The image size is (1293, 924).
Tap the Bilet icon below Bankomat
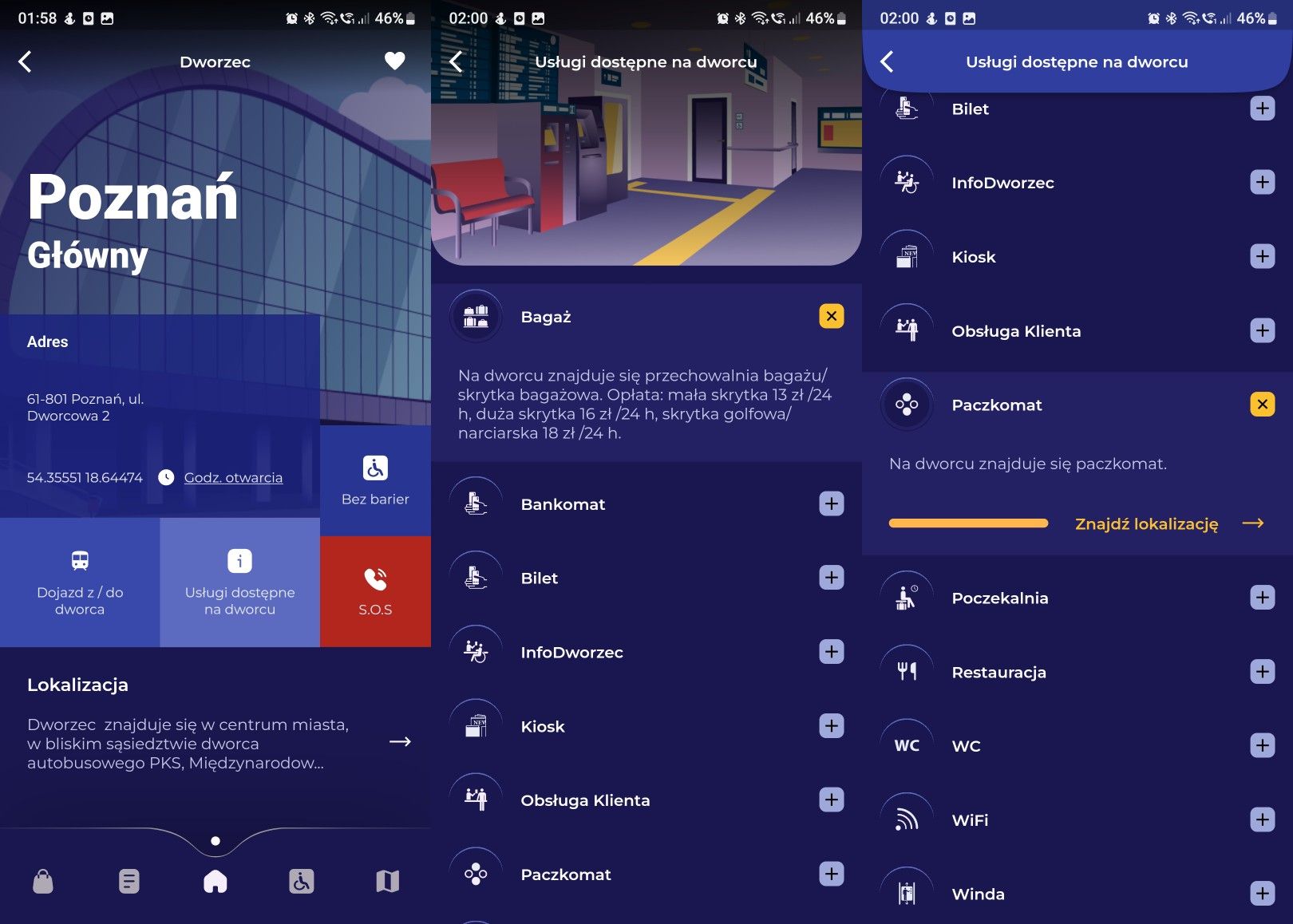[x=476, y=578]
